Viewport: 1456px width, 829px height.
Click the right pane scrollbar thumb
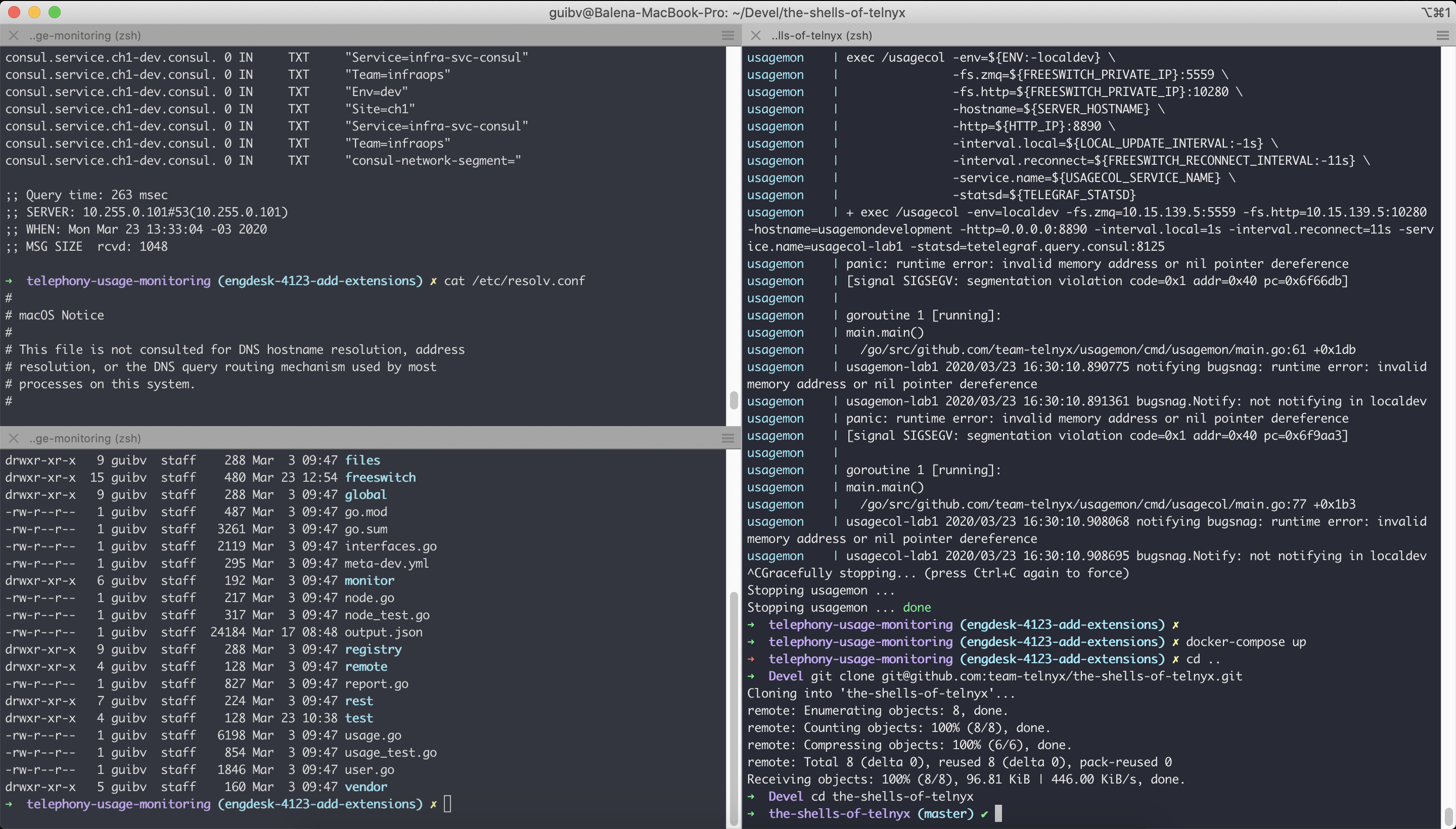tap(1448, 816)
